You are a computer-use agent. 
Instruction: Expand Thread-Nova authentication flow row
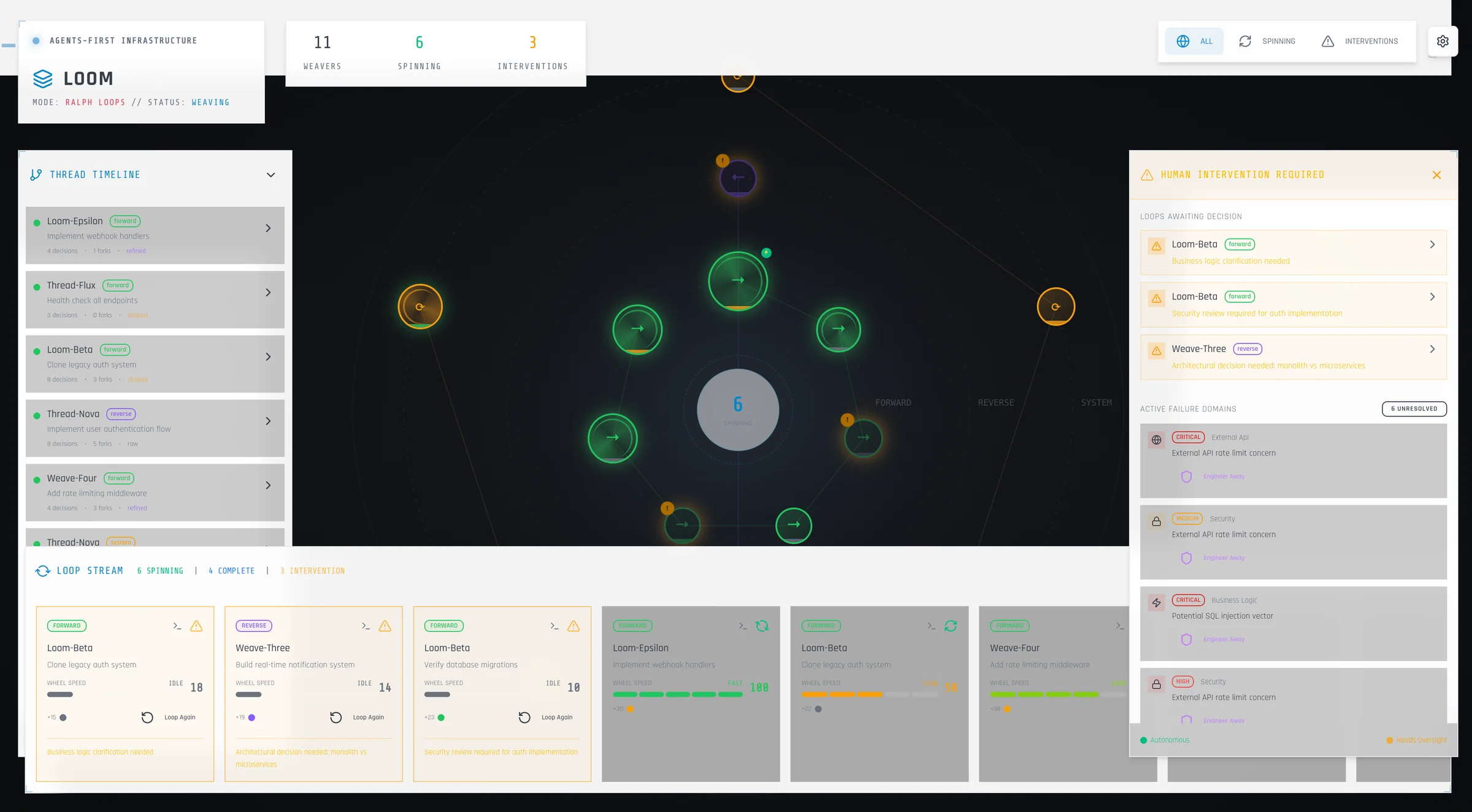click(x=268, y=421)
